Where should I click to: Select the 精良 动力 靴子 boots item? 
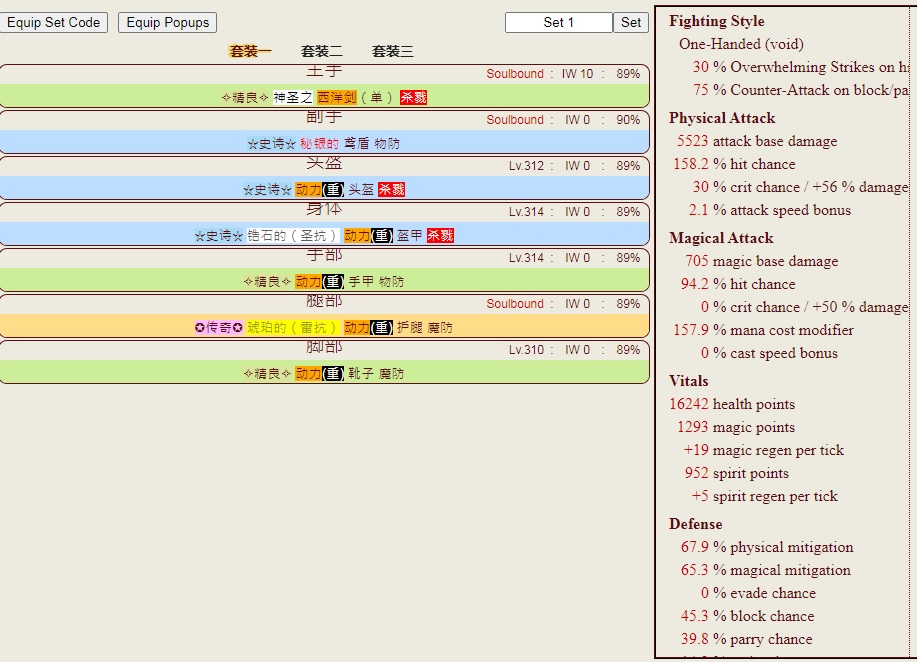[324, 373]
